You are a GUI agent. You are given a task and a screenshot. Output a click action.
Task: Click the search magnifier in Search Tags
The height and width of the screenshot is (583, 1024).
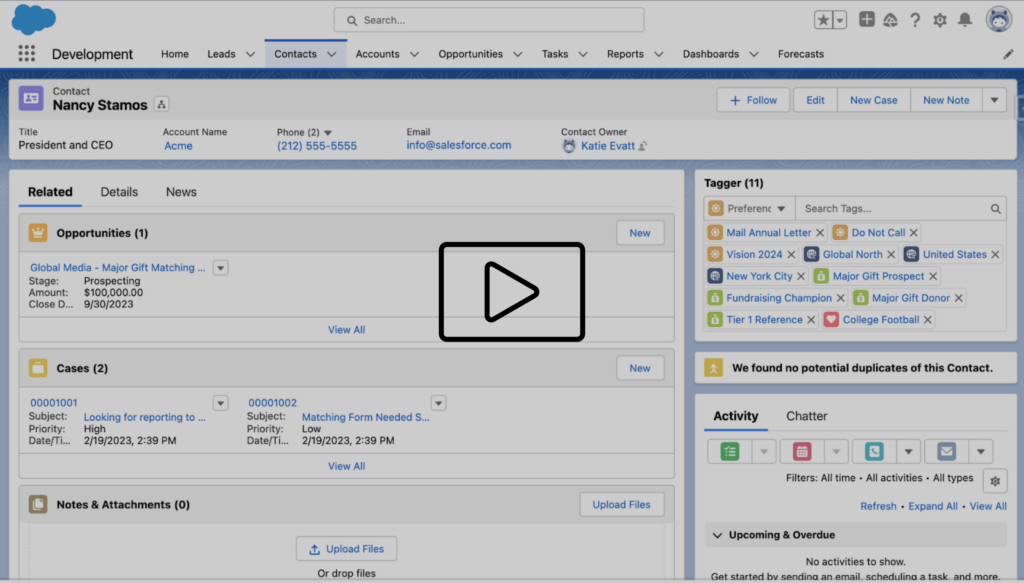[x=995, y=209]
